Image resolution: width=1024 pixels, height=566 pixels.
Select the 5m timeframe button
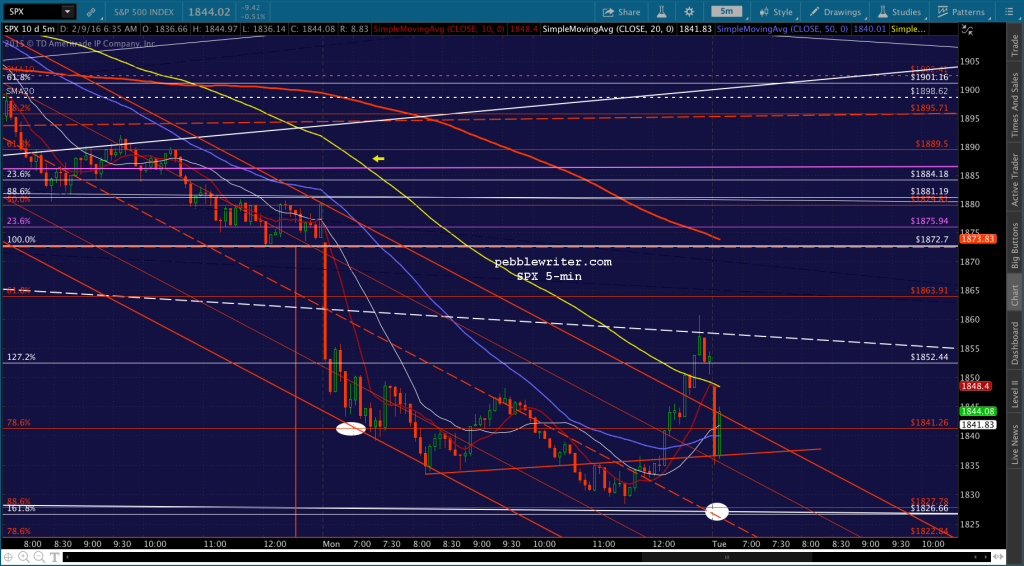726,12
